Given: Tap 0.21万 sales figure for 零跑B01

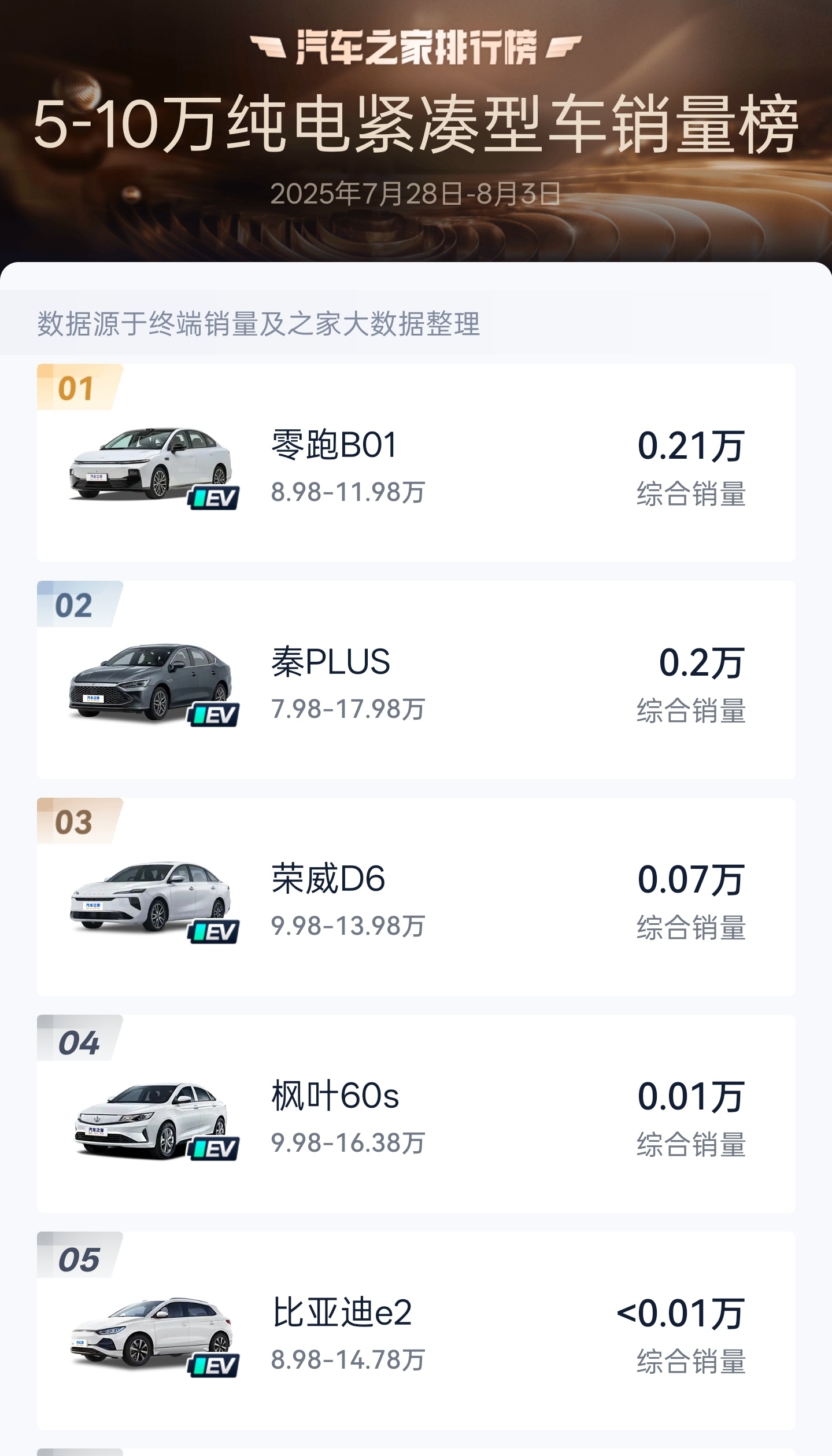Looking at the screenshot, I should 691,446.
